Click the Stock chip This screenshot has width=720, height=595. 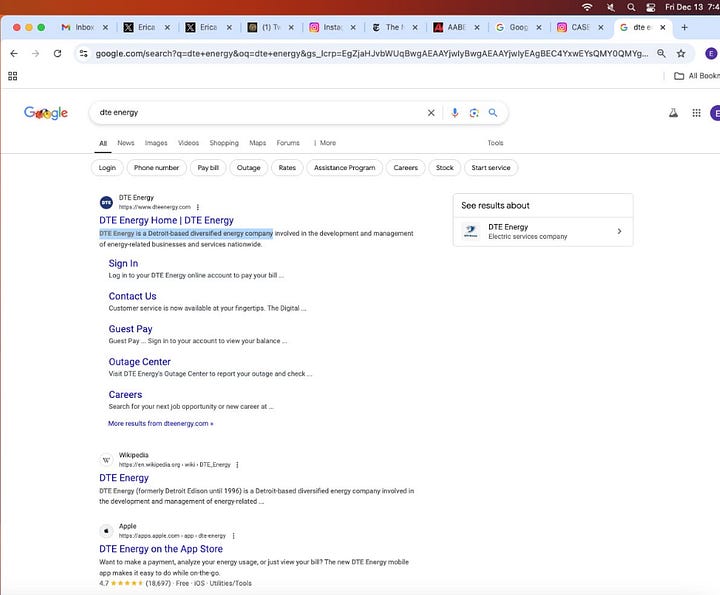point(444,168)
